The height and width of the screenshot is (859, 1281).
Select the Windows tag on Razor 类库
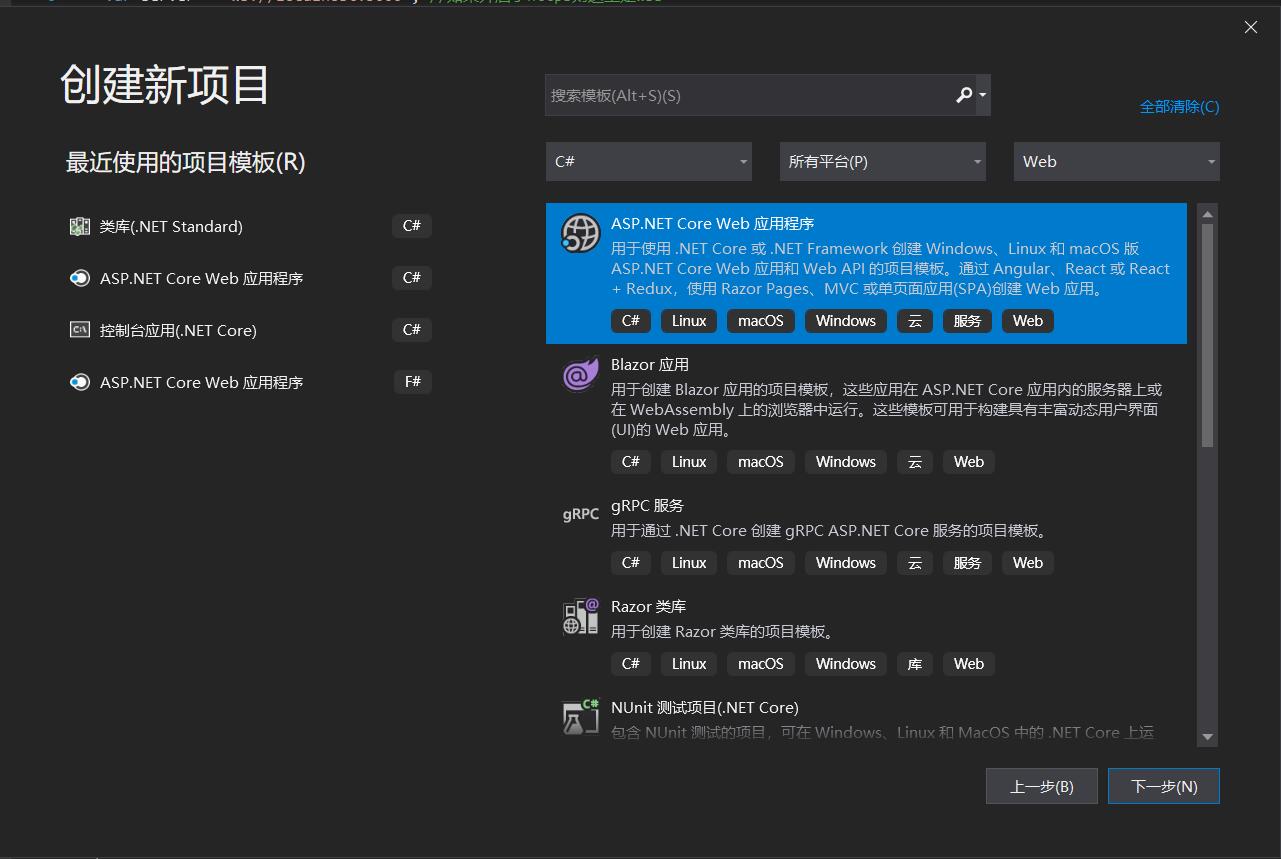tap(845, 663)
